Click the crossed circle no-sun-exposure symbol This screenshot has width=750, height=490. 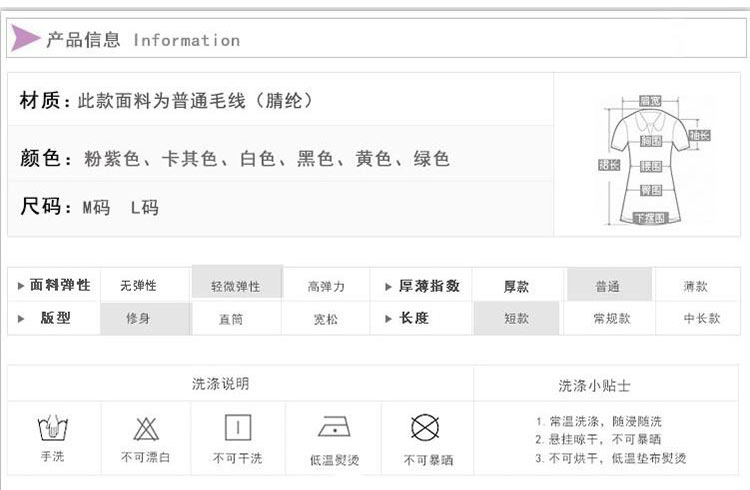click(x=425, y=427)
